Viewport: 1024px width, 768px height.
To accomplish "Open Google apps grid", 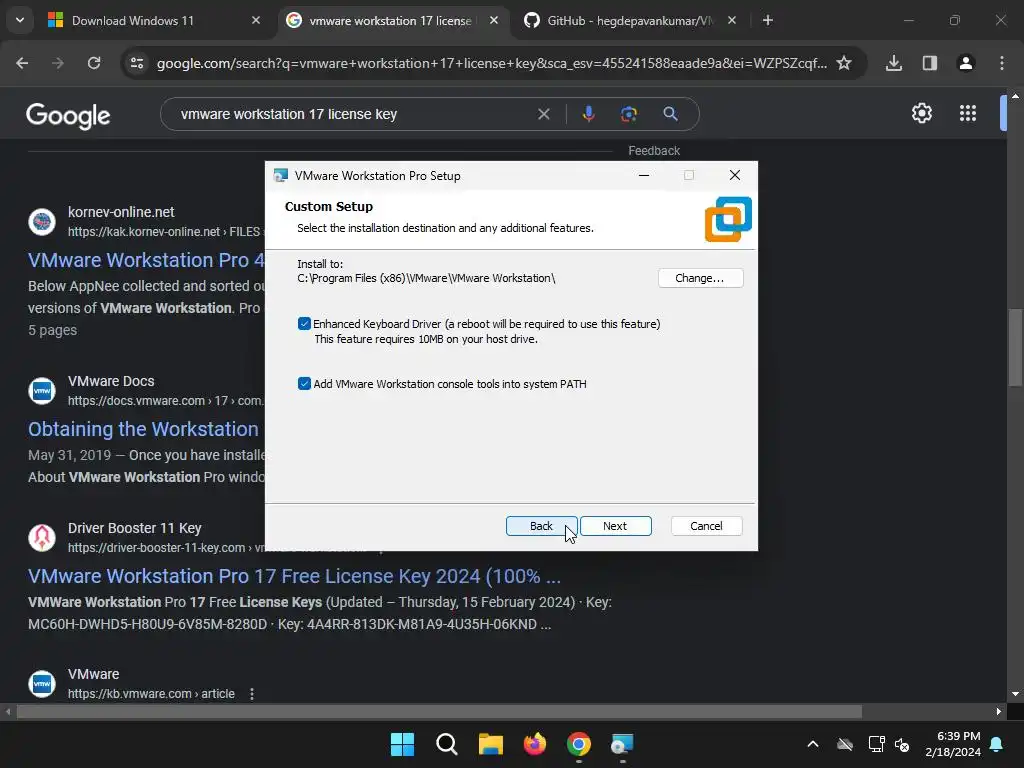I will point(968,113).
